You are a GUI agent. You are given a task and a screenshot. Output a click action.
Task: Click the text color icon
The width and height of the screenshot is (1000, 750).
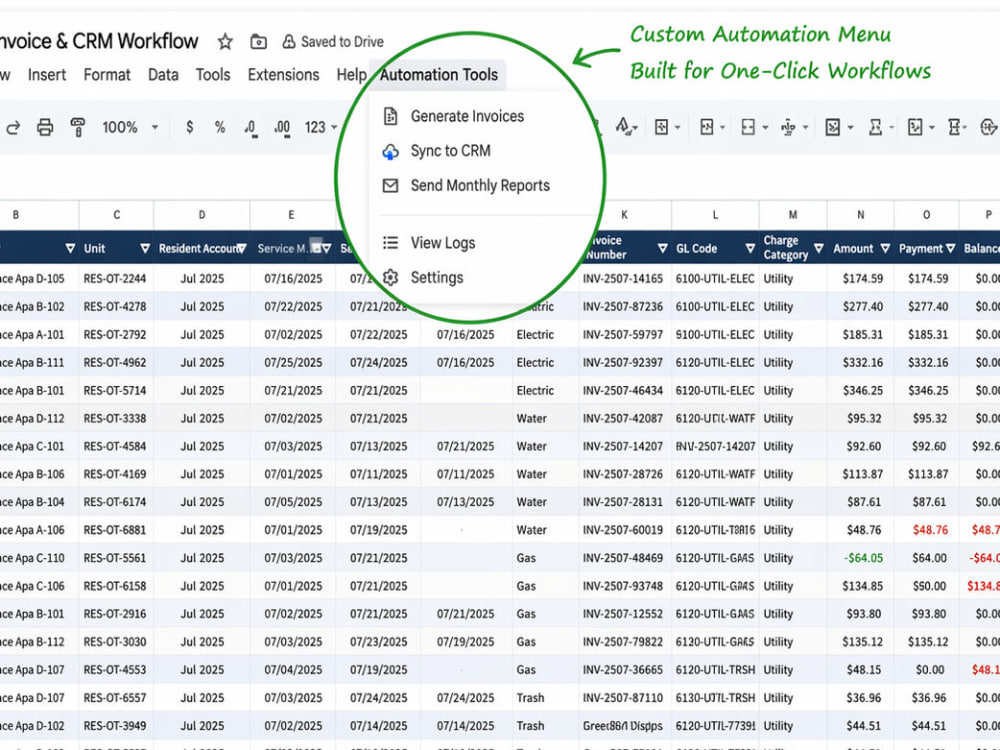[625, 126]
